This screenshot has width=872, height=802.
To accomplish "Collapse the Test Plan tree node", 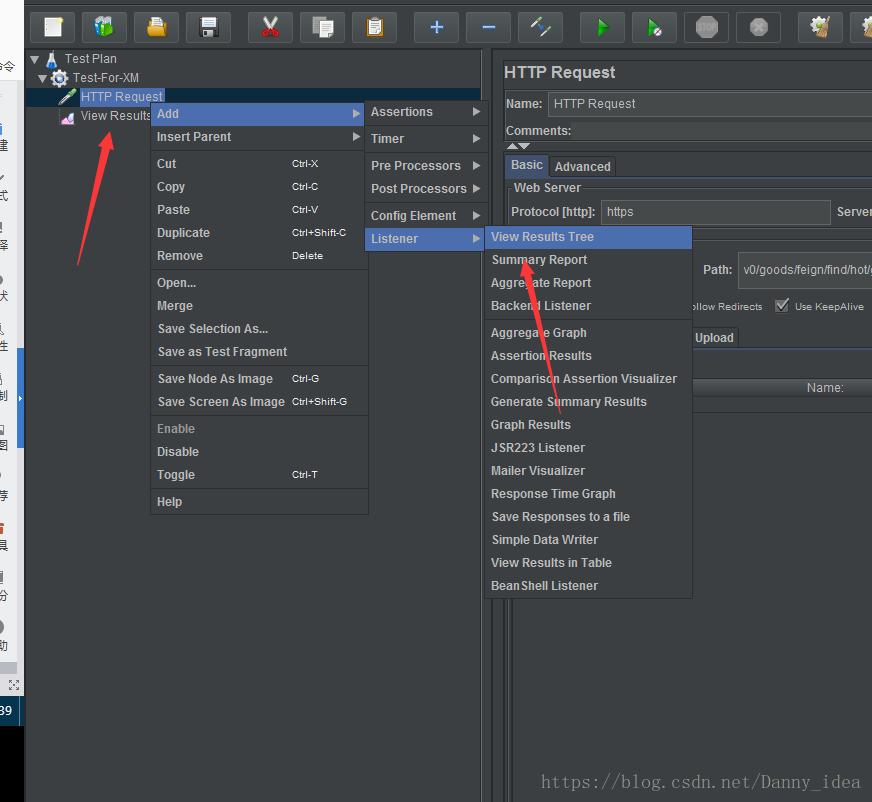I will 35,59.
